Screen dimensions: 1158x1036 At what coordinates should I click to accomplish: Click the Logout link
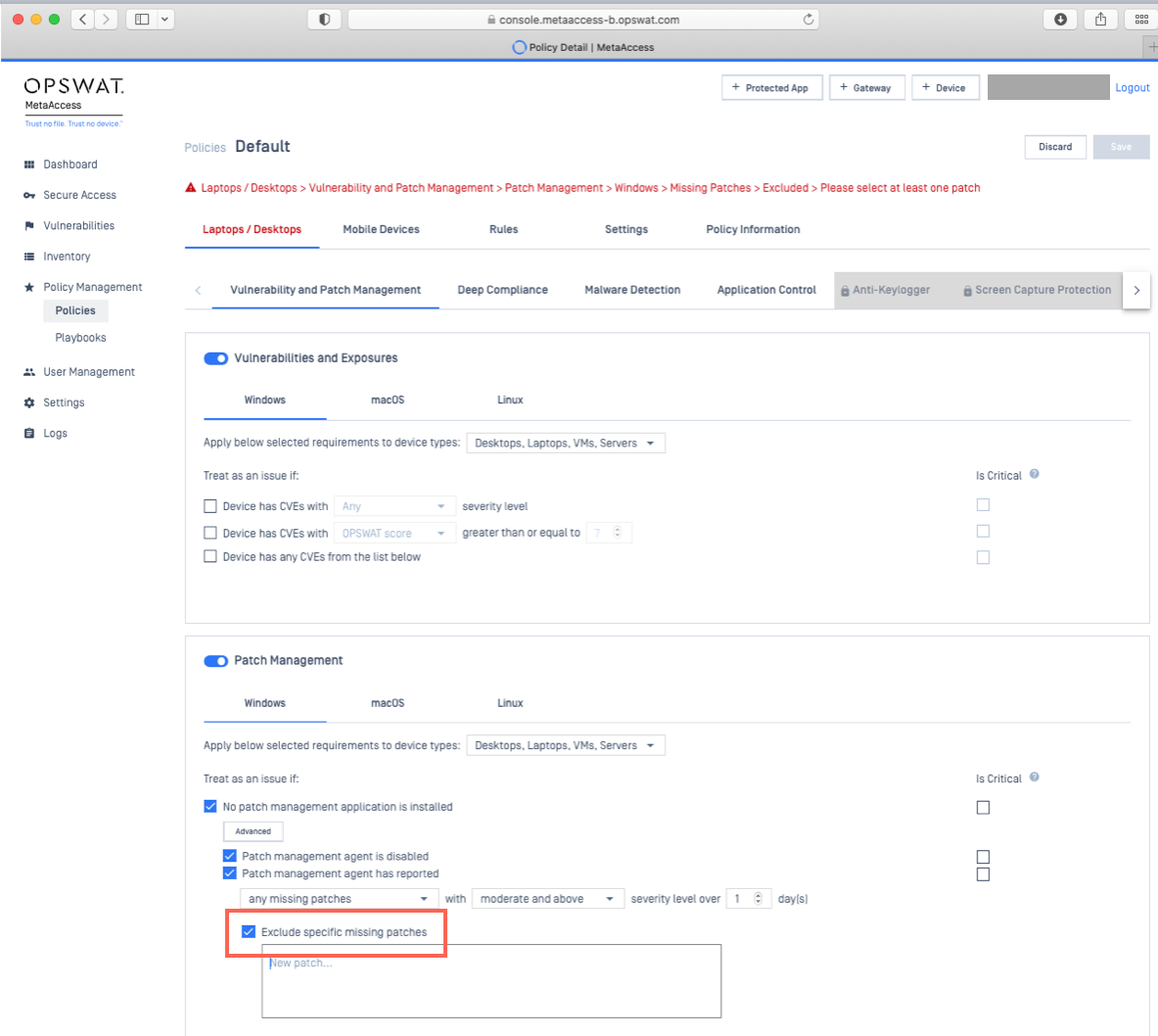(x=1133, y=88)
